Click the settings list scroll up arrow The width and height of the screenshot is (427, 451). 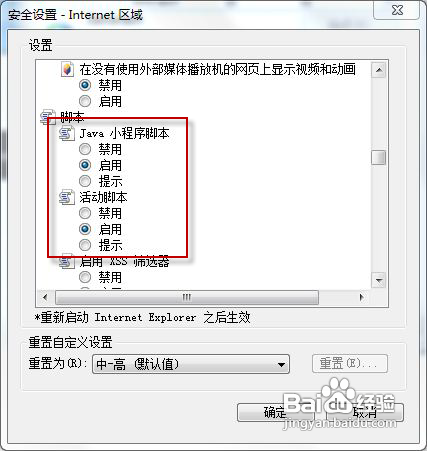pos(379,70)
